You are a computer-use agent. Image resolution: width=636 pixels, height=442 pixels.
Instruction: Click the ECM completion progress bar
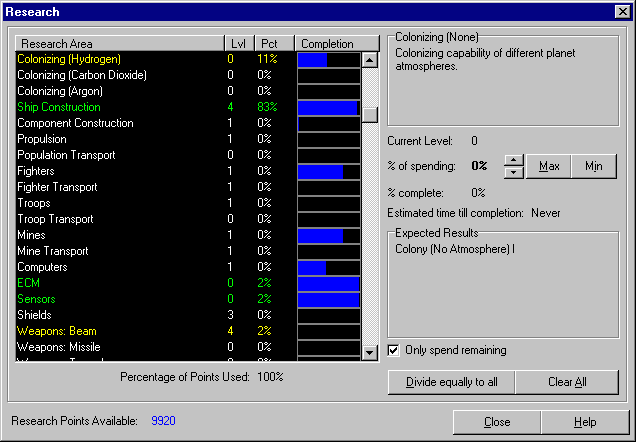pyautogui.click(x=329, y=283)
